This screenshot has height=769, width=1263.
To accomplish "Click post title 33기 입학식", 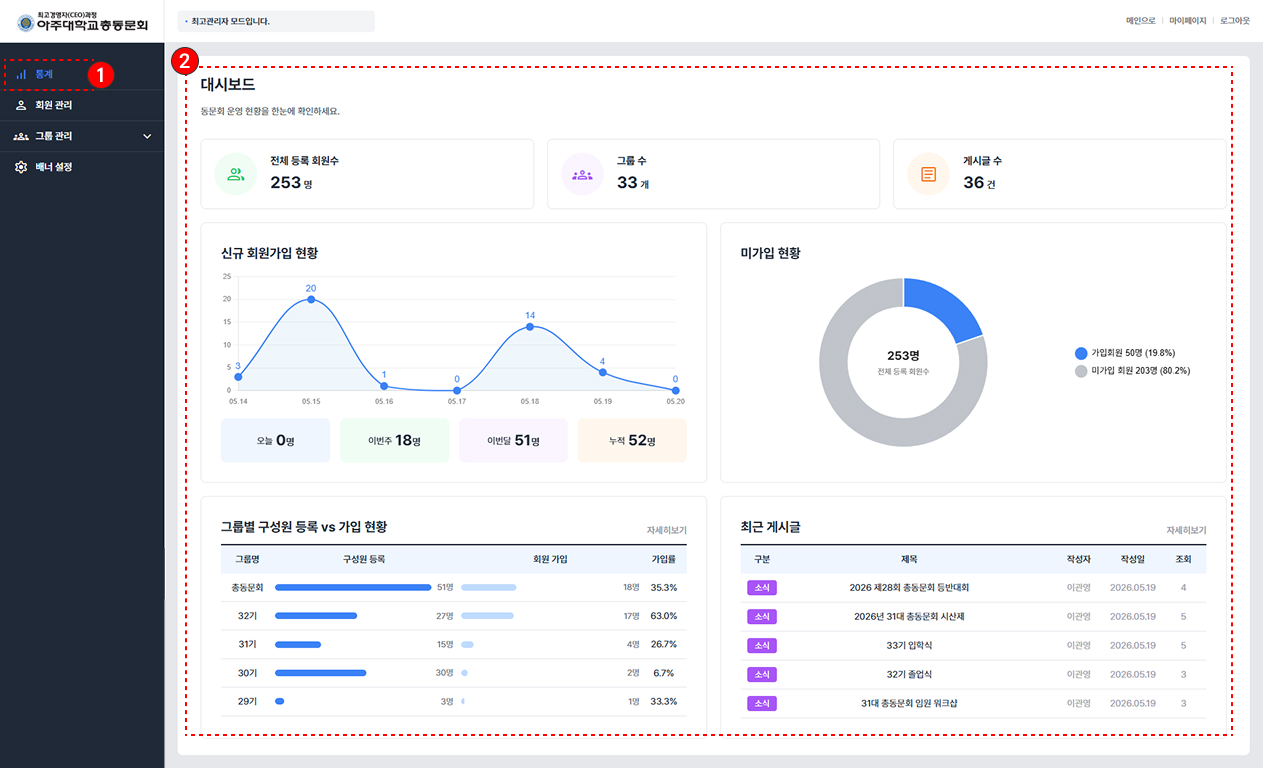I will (x=908, y=645).
